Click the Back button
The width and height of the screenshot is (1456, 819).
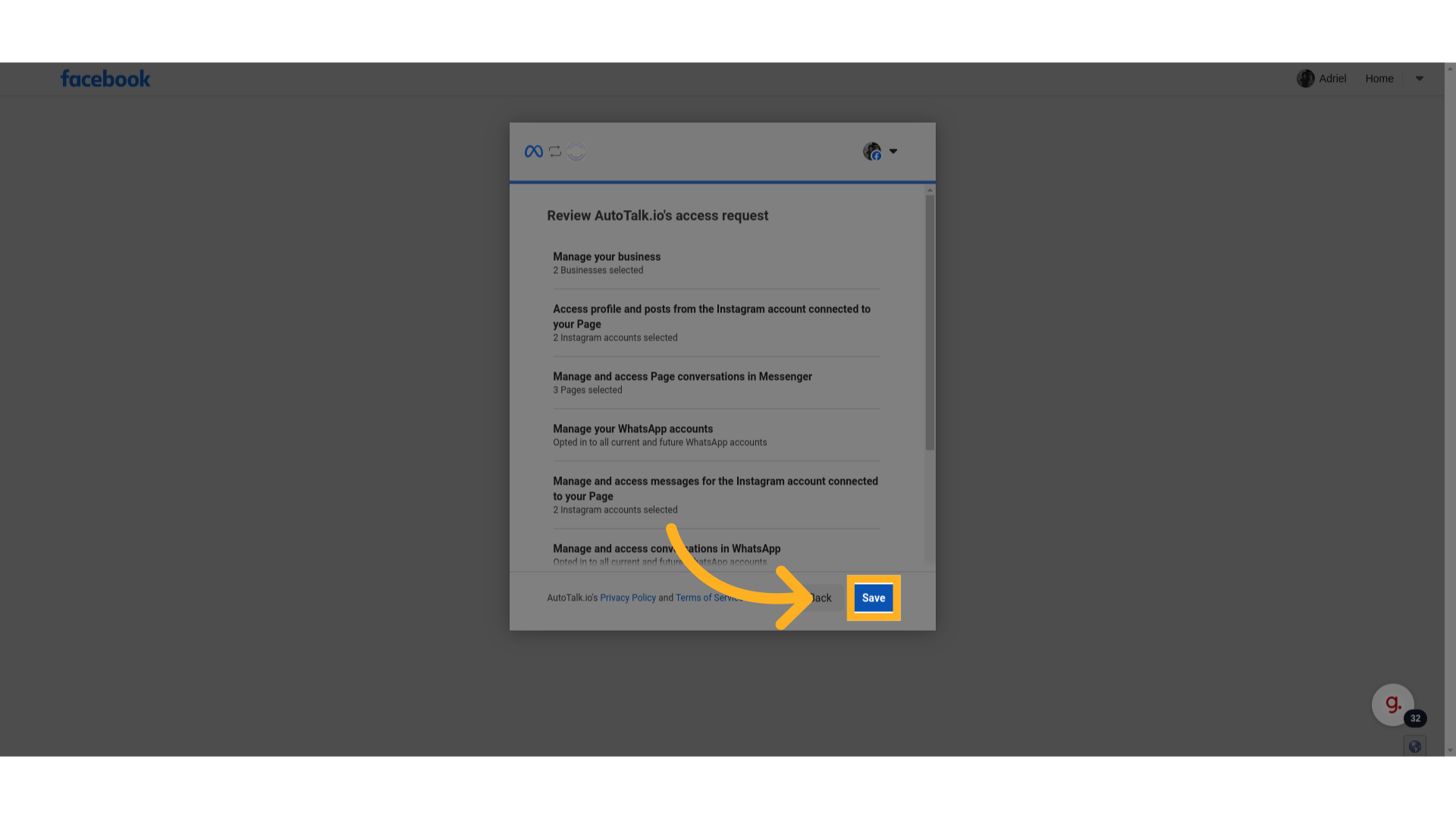click(x=820, y=598)
